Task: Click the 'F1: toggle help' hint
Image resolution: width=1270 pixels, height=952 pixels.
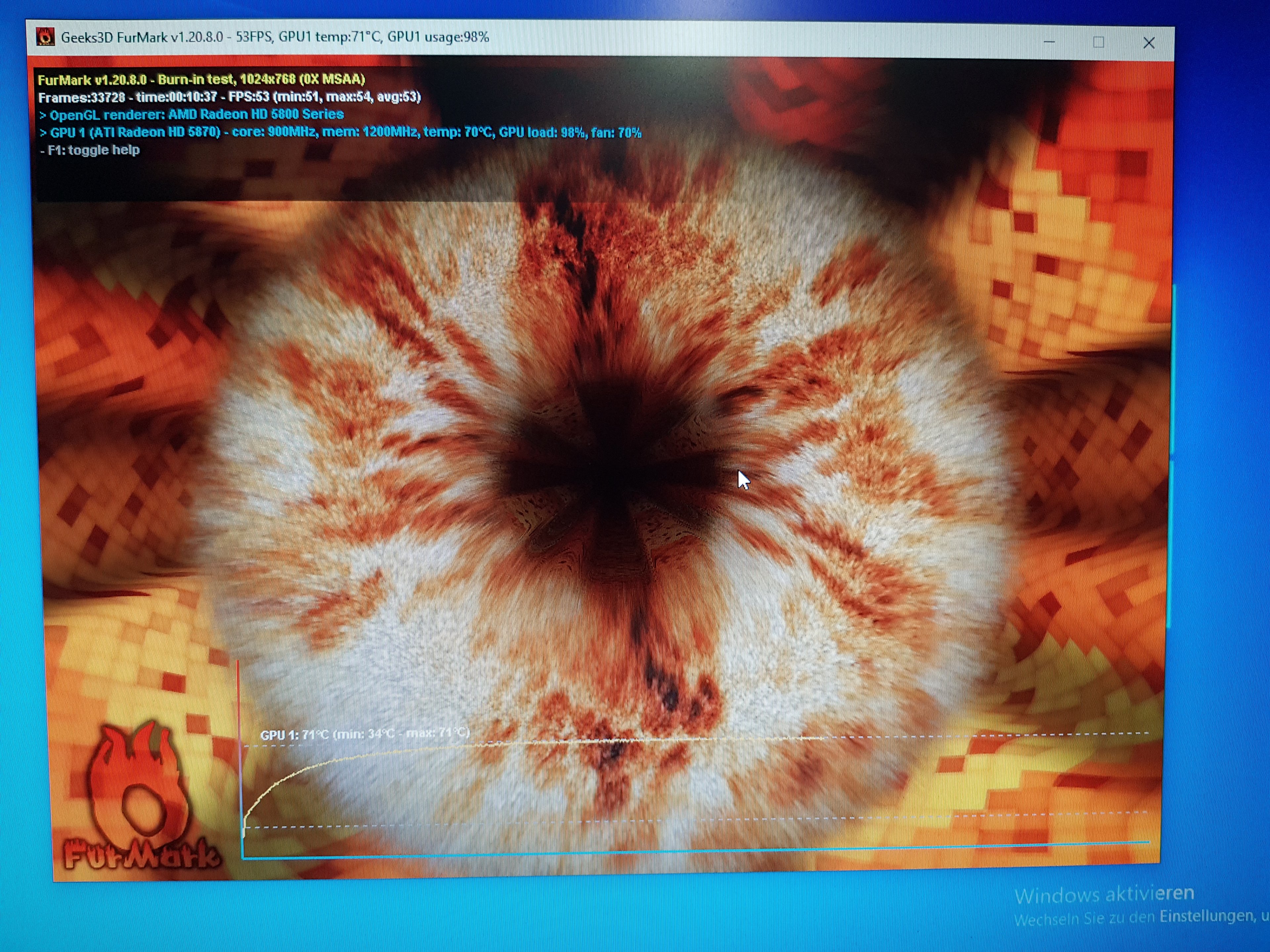Action: coord(90,150)
